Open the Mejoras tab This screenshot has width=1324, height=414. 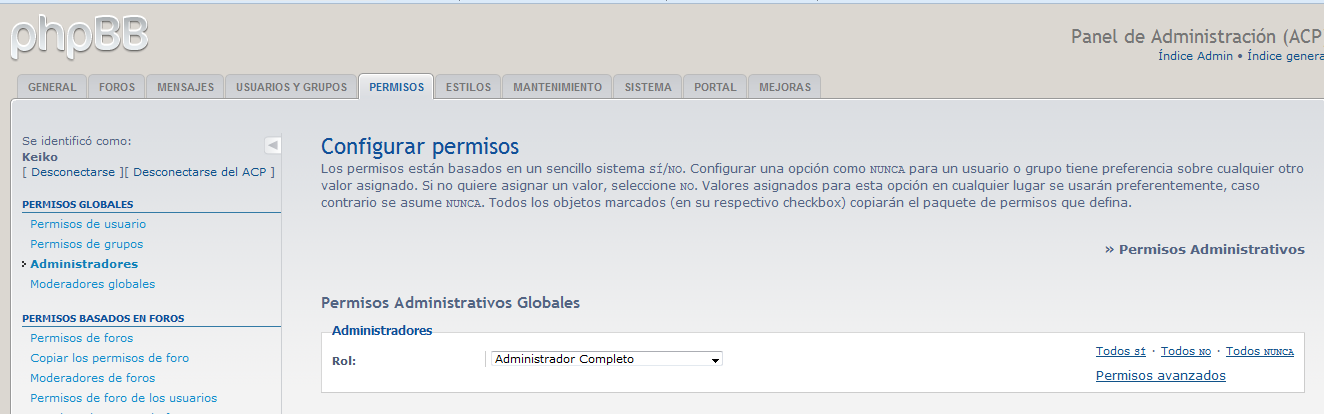[785, 87]
